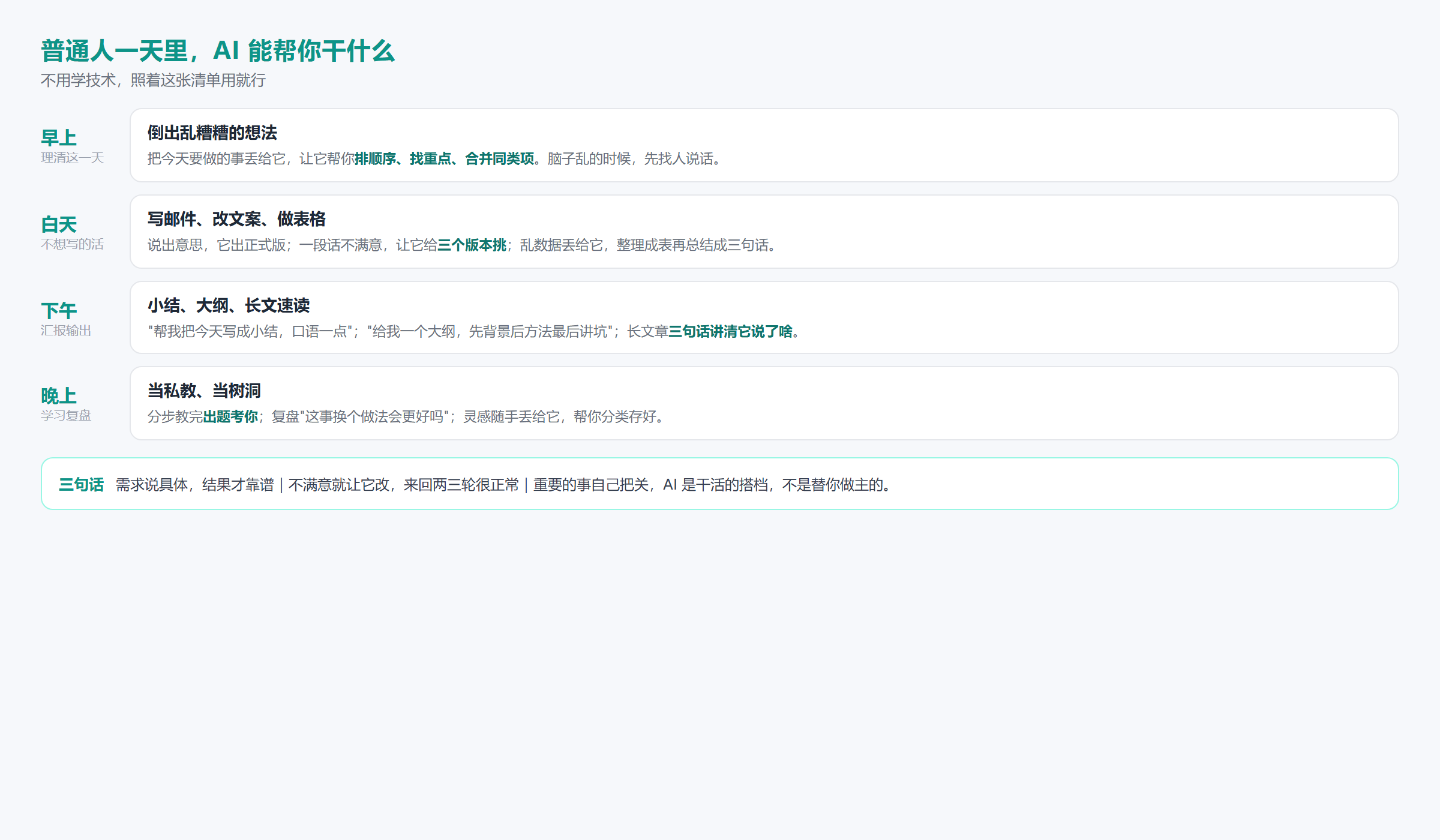The image size is (1440, 840).
Task: Click the 不想写的活 caption
Action: pyautogui.click(x=73, y=244)
